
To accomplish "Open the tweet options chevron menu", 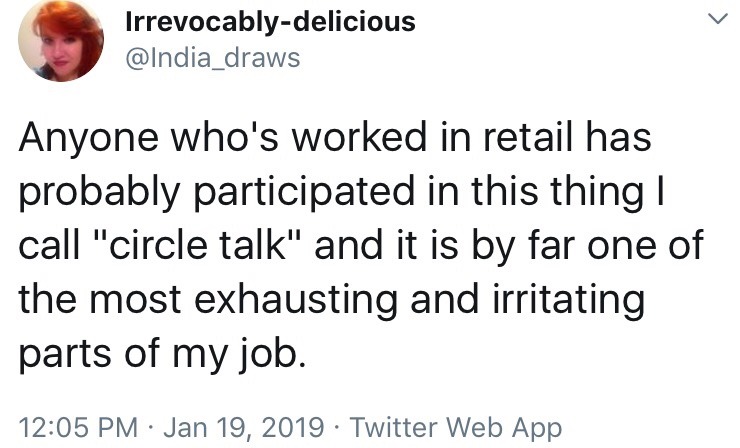I will pyautogui.click(x=717, y=19).
